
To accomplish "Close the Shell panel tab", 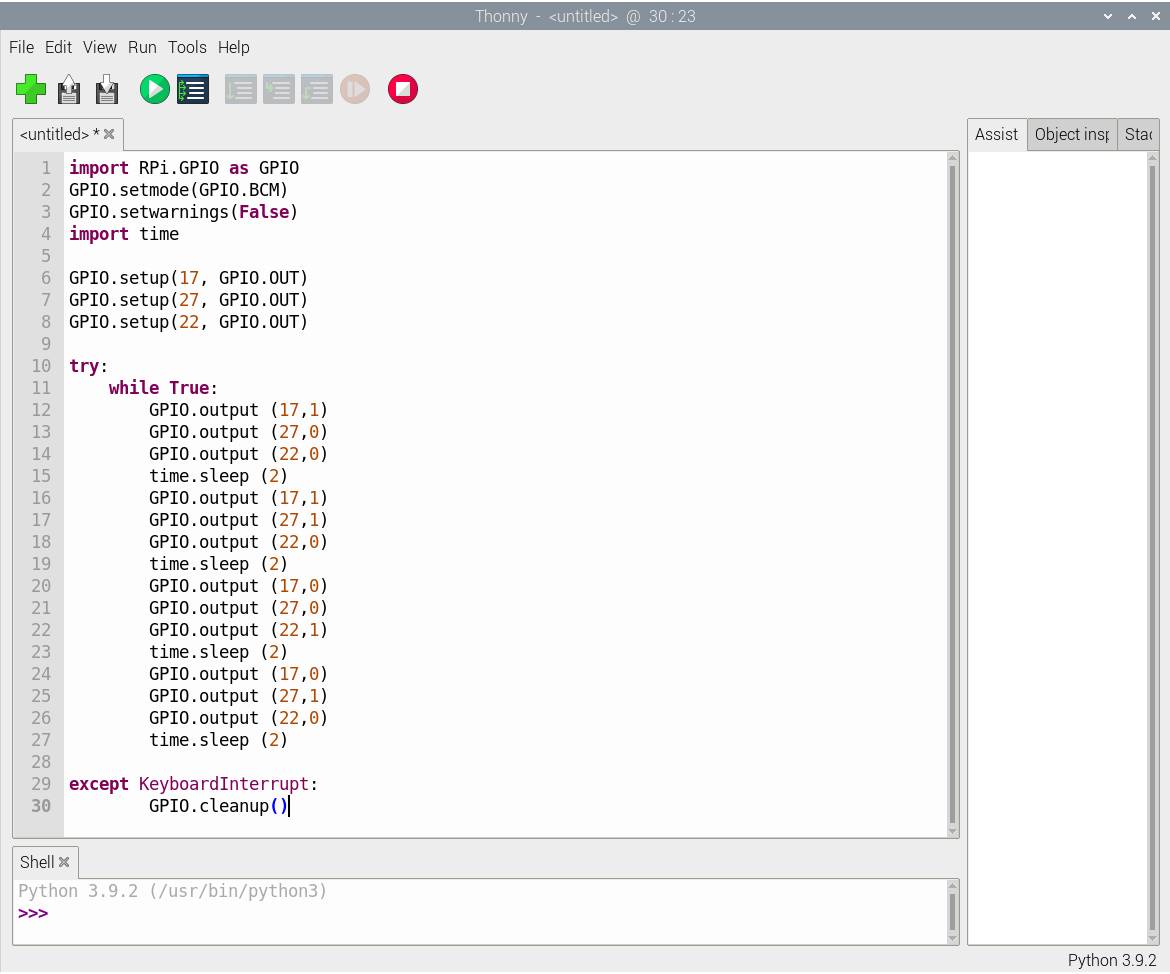I will (x=64, y=862).
